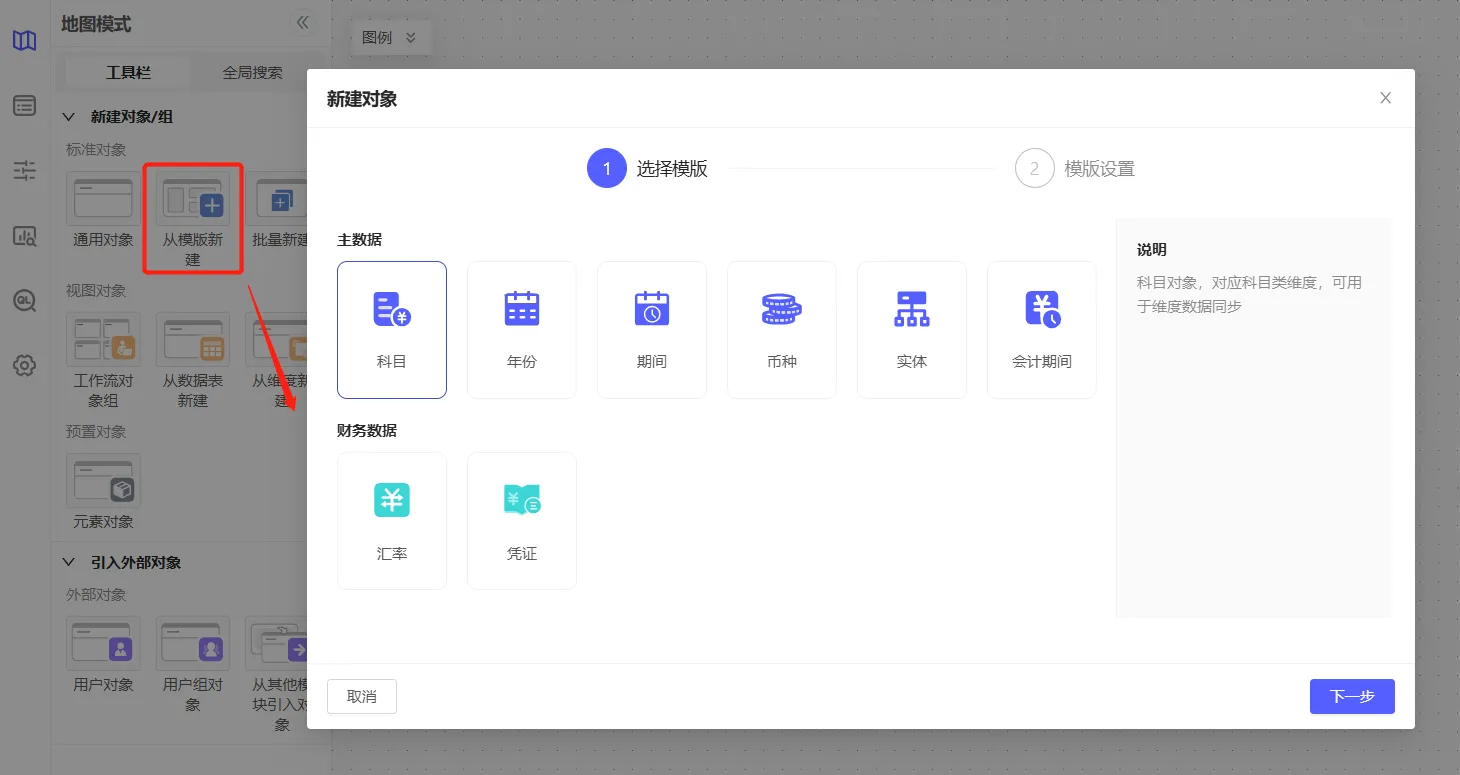This screenshot has height=775, width=1460.
Task: Select the 科目 template icon
Action: click(x=391, y=310)
